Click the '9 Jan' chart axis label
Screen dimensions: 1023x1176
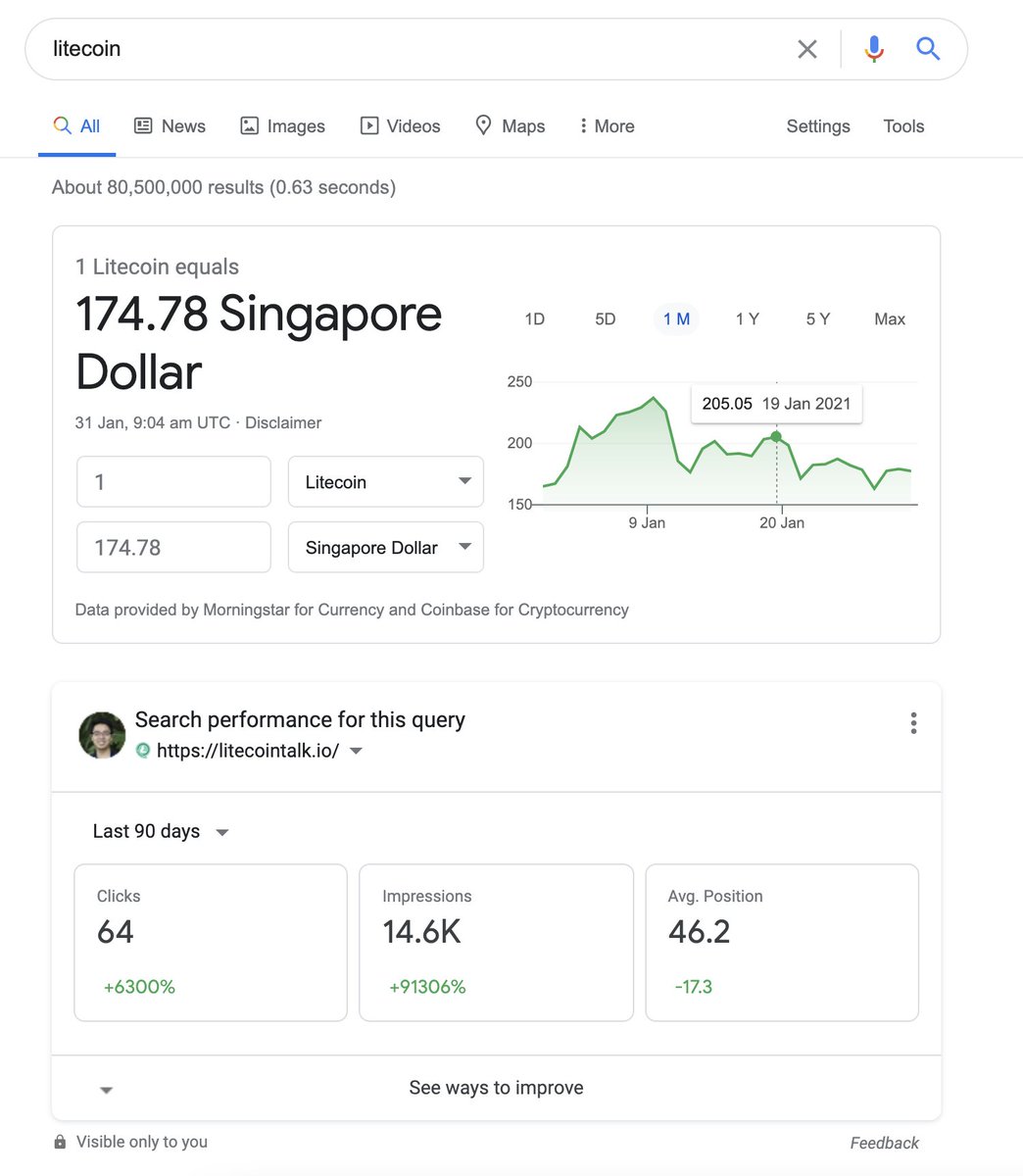point(647,523)
